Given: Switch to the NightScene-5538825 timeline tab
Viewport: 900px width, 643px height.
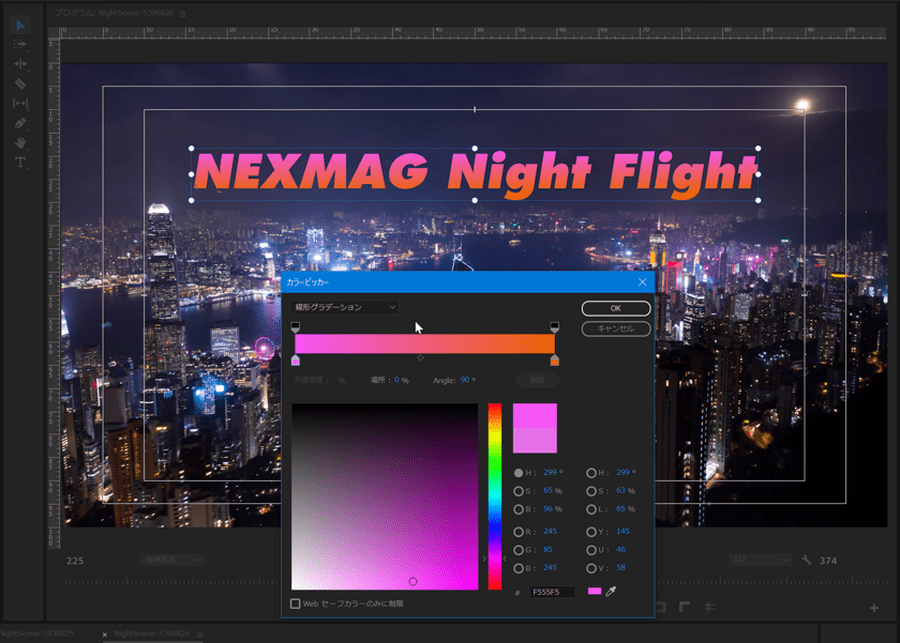Looking at the screenshot, I should coord(37,633).
